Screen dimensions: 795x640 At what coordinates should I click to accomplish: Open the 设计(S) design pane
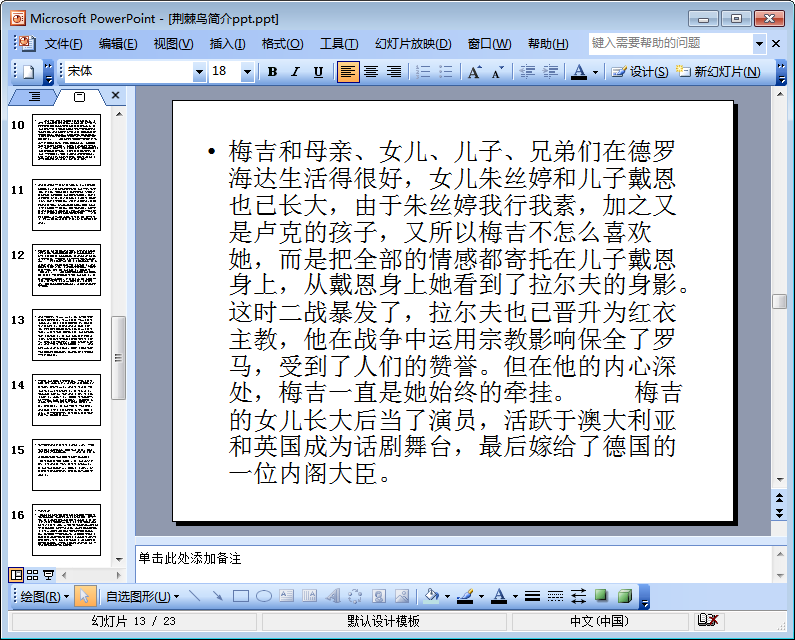point(640,72)
